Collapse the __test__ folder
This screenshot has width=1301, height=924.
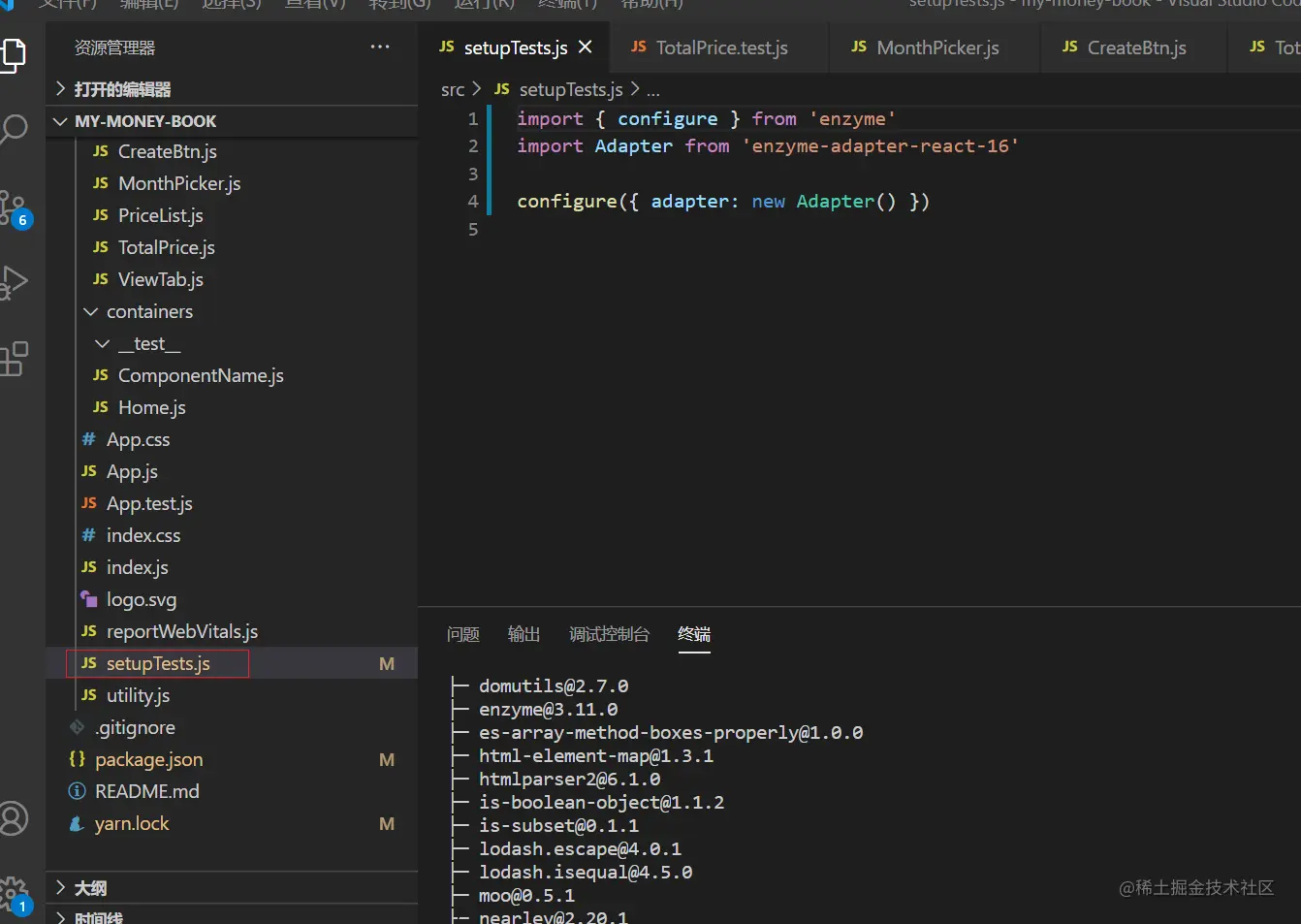click(x=149, y=343)
